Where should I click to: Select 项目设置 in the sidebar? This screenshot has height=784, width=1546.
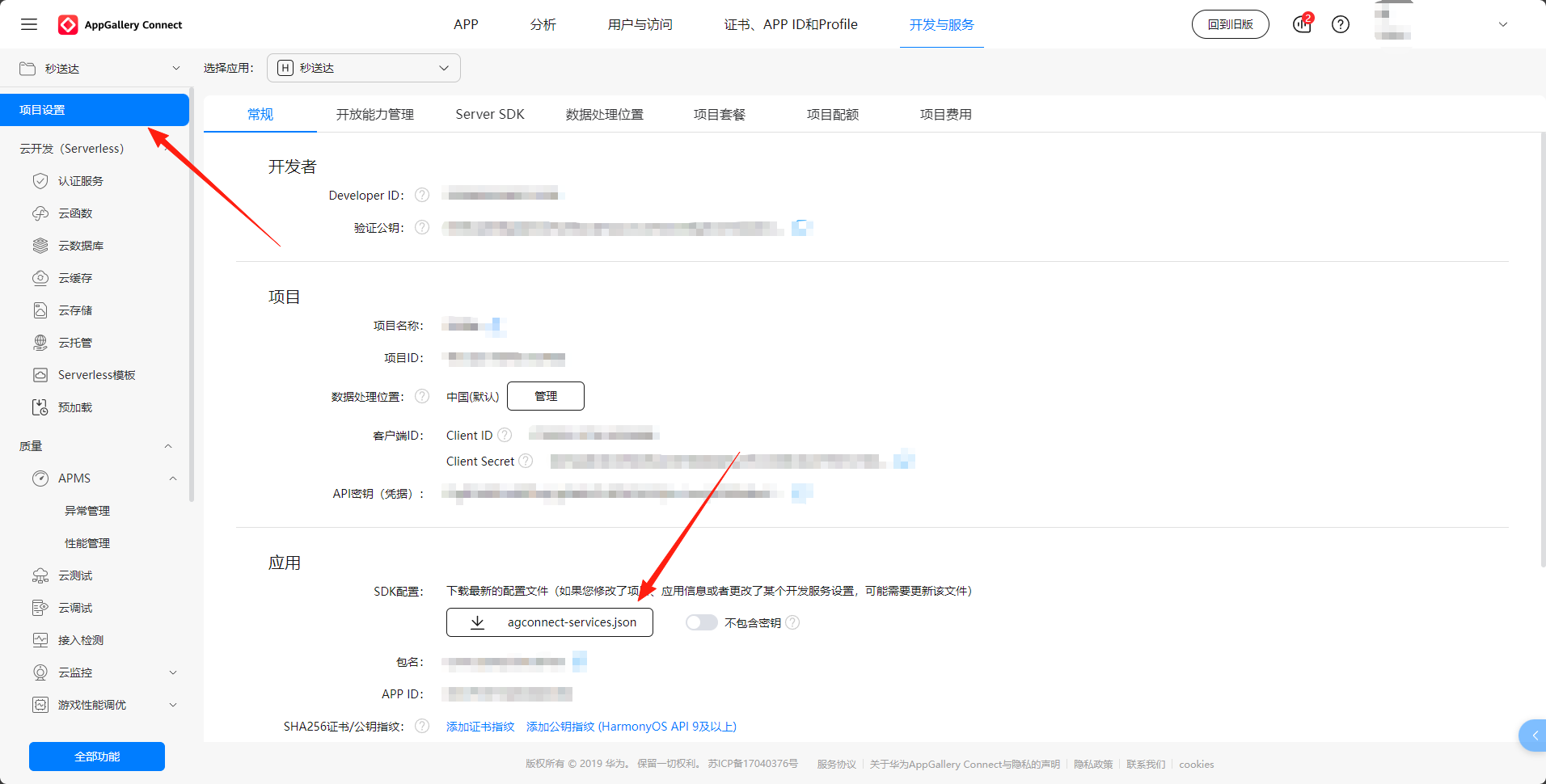tap(95, 110)
